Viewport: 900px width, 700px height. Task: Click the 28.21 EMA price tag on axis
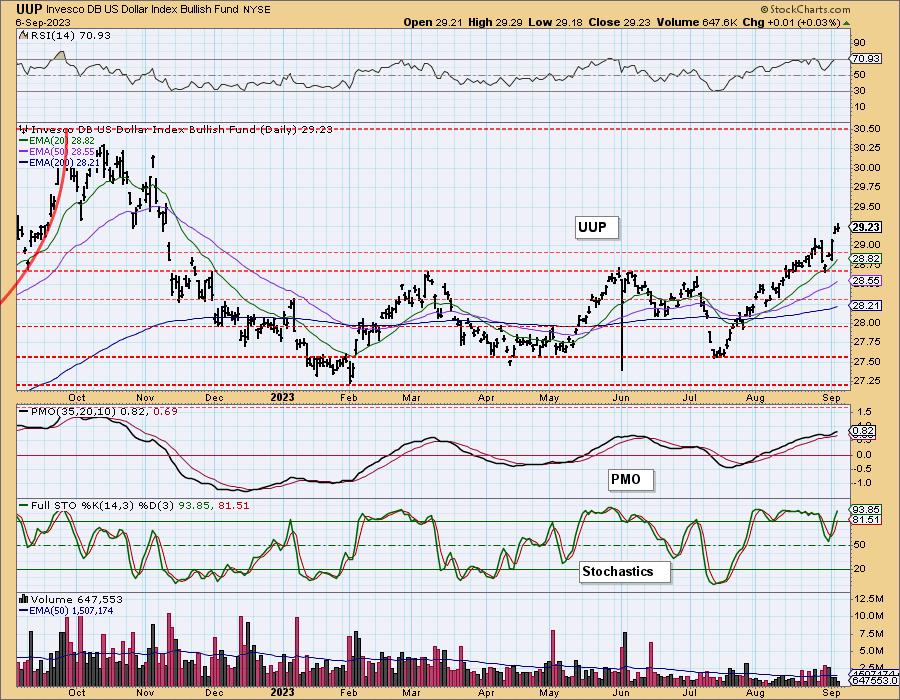(x=866, y=306)
